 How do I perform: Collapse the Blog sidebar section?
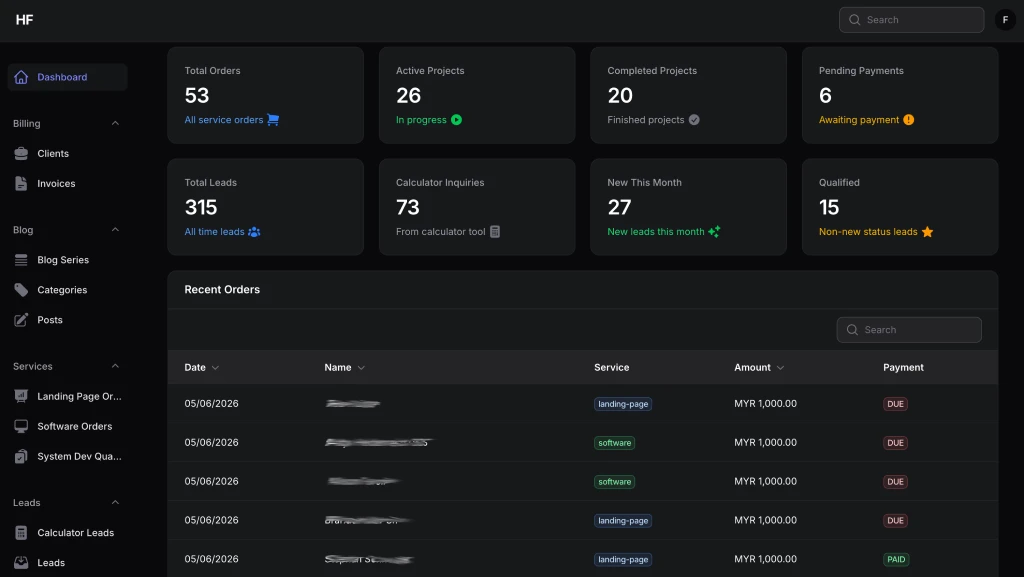pos(115,230)
